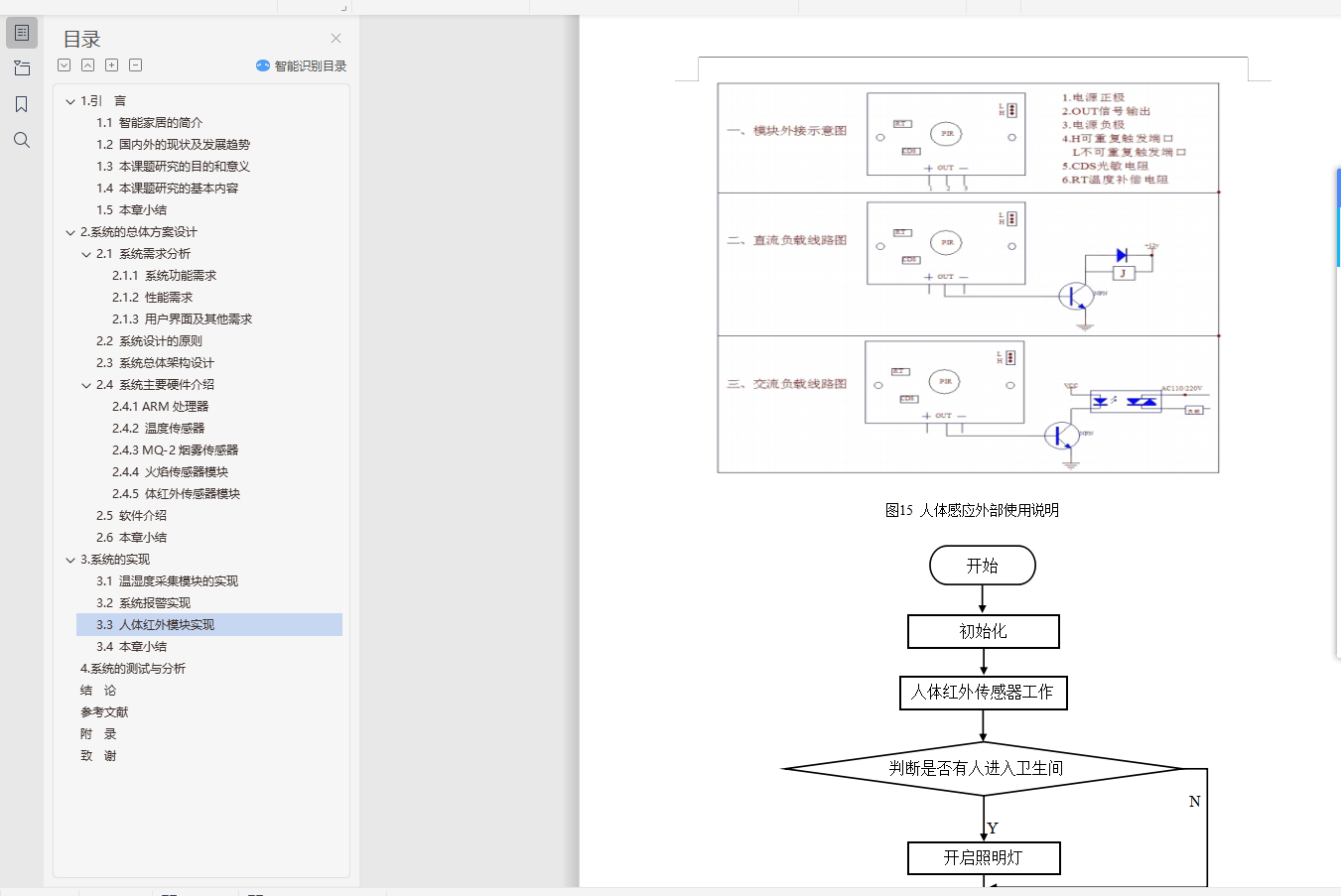The width and height of the screenshot is (1341, 896).
Task: Click the 2.1 系统需求分析 heading text
Action: click(143, 254)
